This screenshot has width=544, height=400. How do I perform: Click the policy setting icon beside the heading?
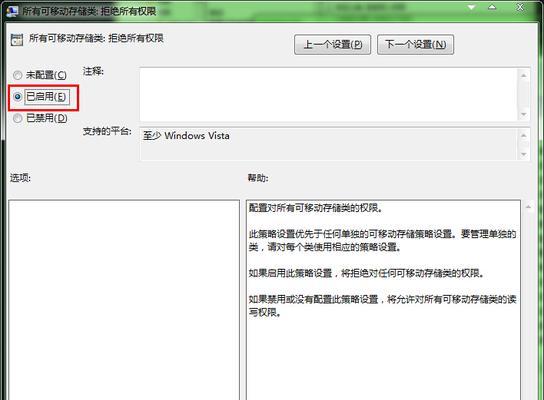coord(16,40)
